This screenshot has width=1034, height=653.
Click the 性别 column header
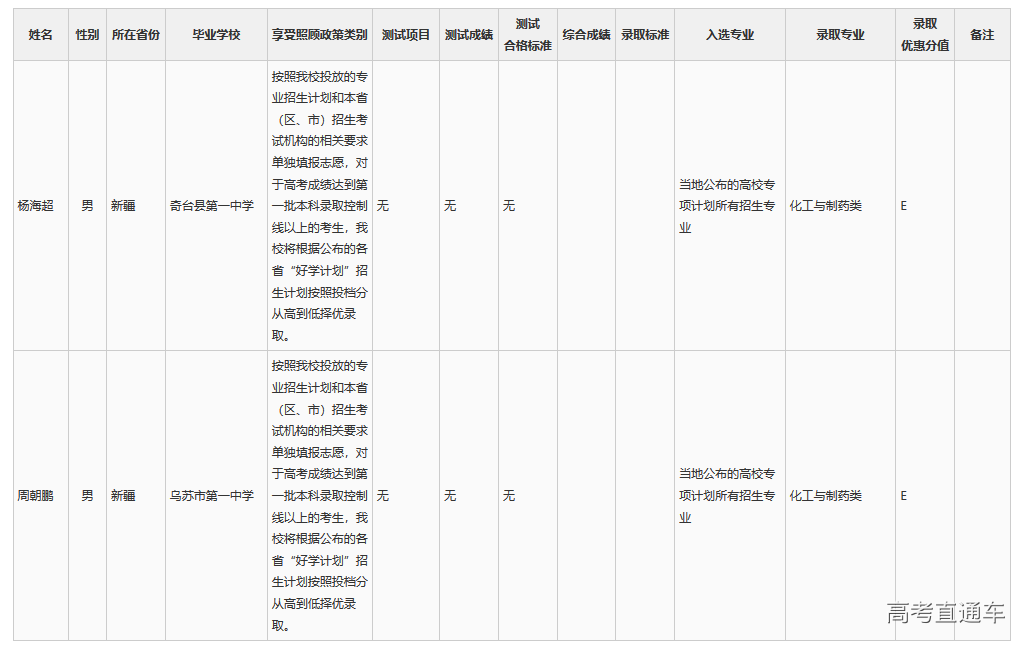pyautogui.click(x=86, y=33)
